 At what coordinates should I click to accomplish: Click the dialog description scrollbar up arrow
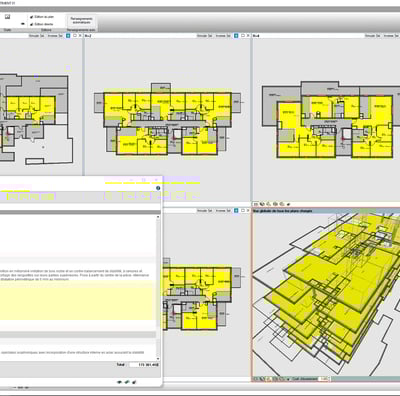point(158,217)
